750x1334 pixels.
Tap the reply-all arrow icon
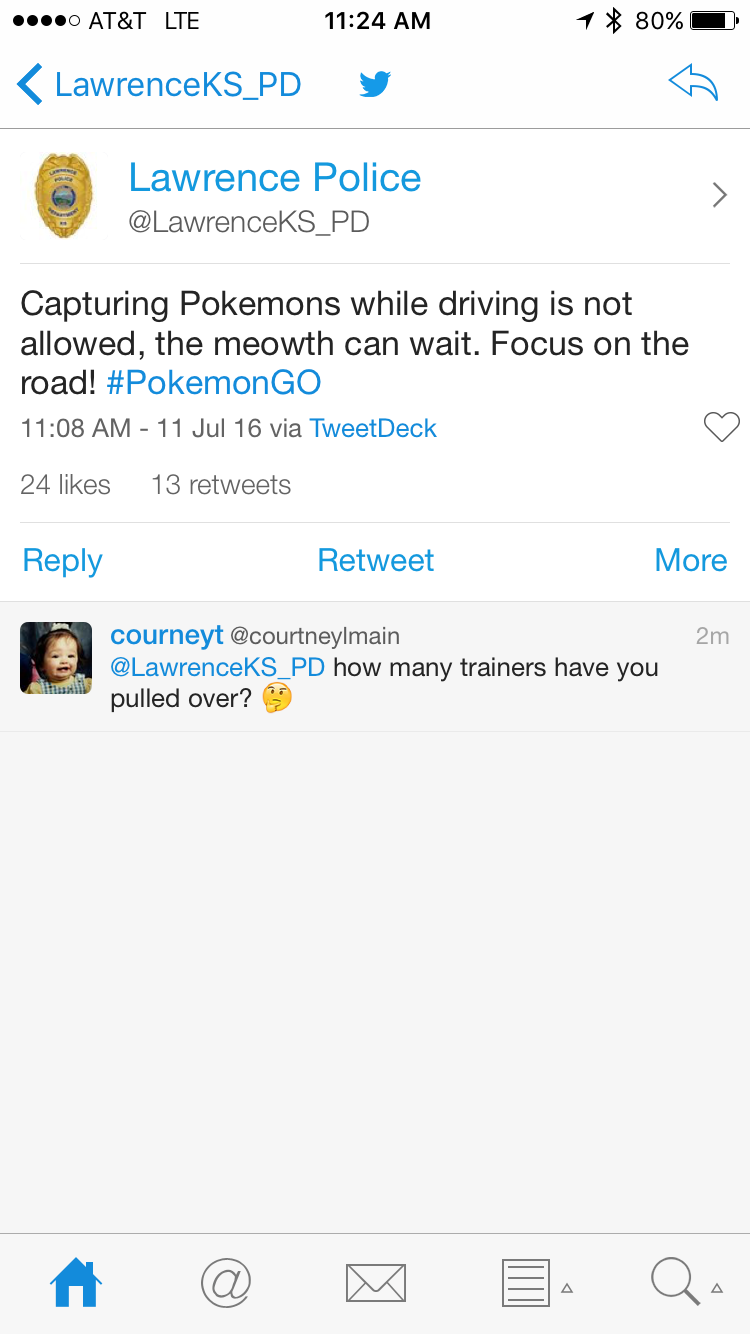point(693,85)
